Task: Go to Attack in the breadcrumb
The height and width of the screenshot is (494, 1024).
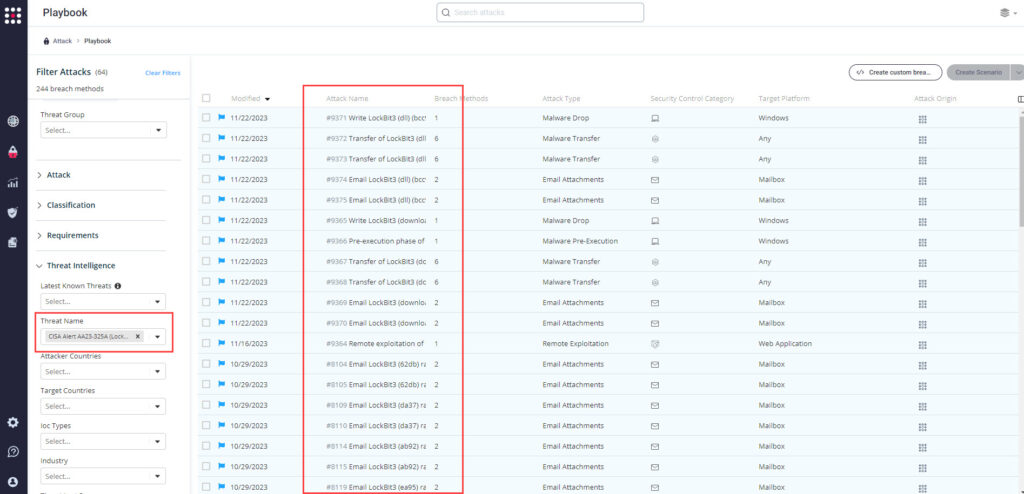Action: point(62,41)
